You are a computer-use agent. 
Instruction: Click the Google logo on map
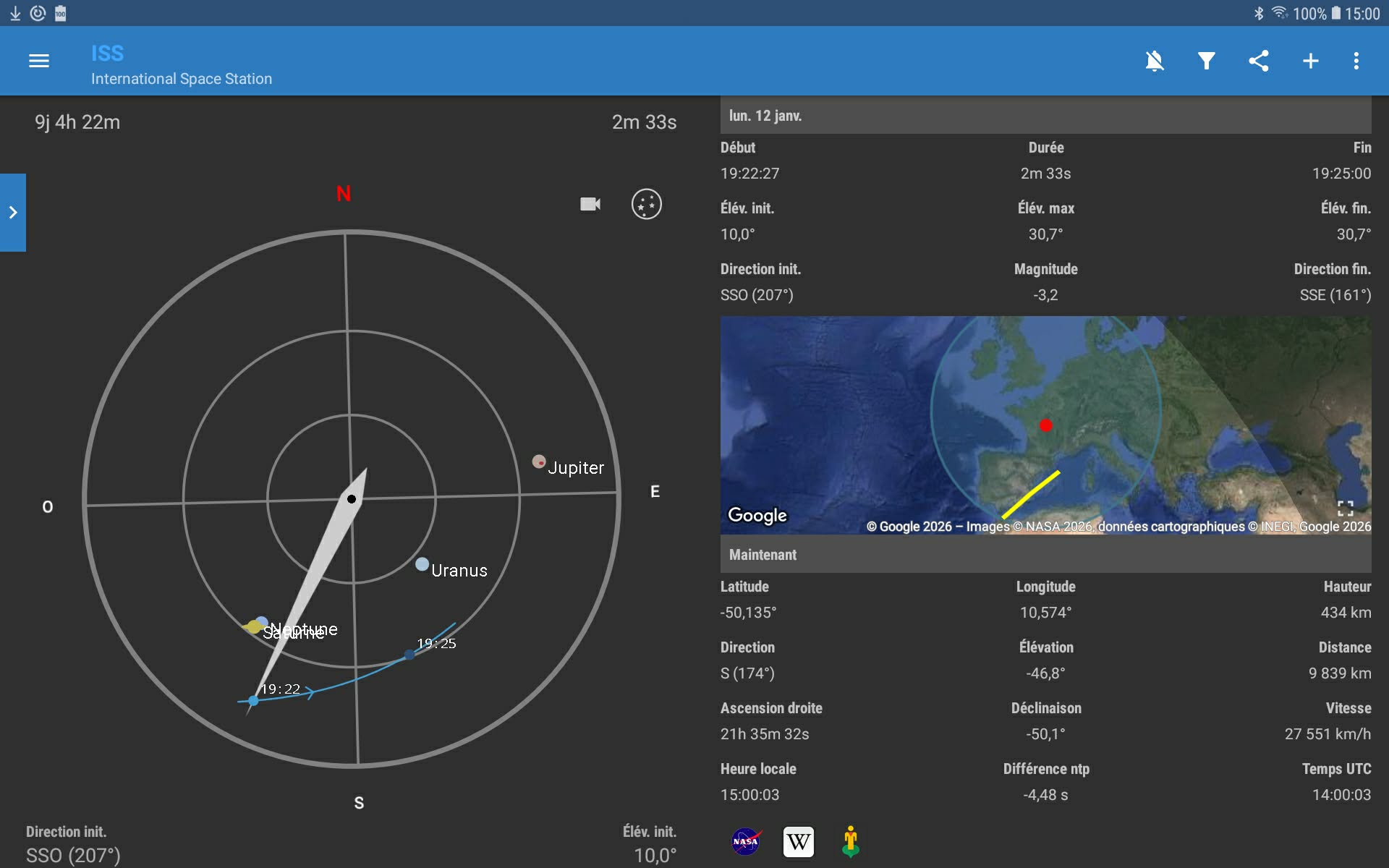(757, 515)
